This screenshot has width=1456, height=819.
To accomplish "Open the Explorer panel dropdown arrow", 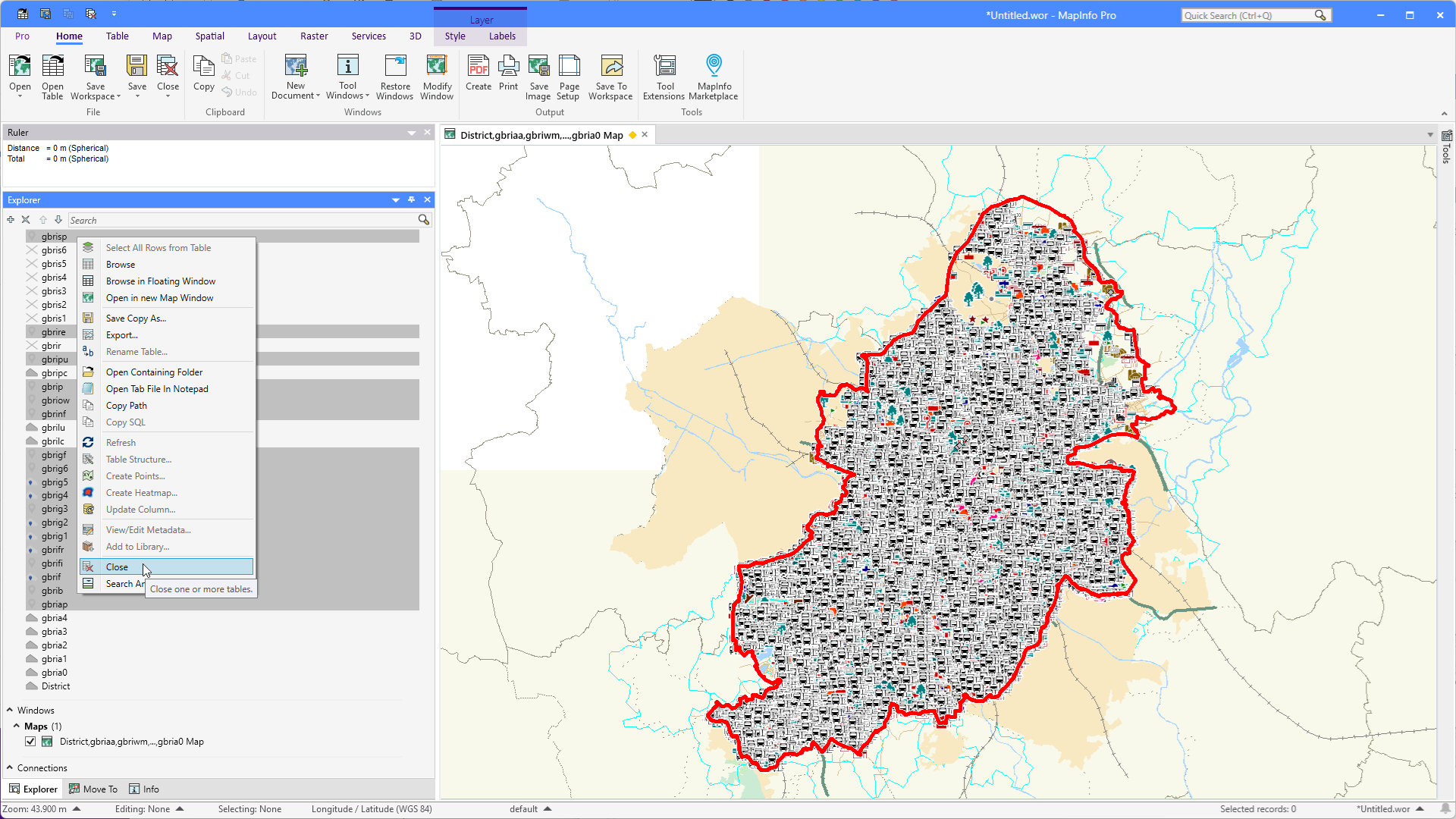I will pyautogui.click(x=395, y=200).
